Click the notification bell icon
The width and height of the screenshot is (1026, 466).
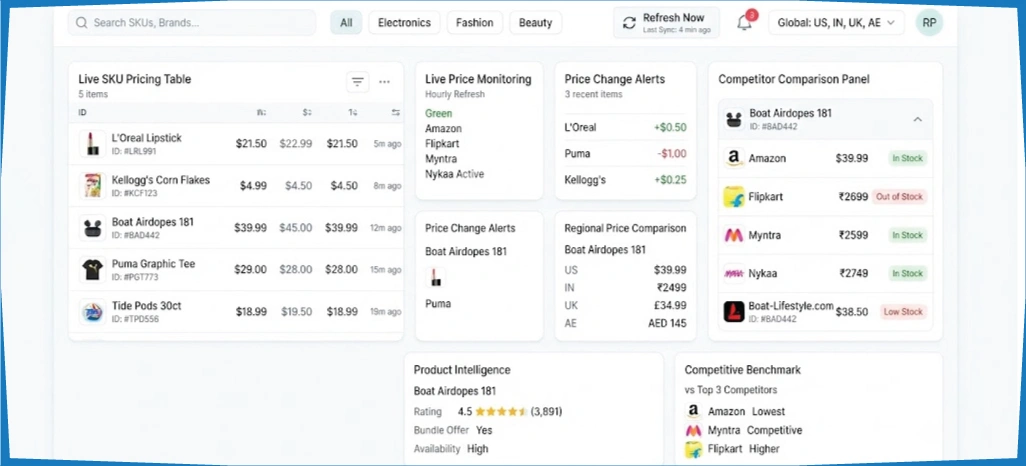click(744, 23)
